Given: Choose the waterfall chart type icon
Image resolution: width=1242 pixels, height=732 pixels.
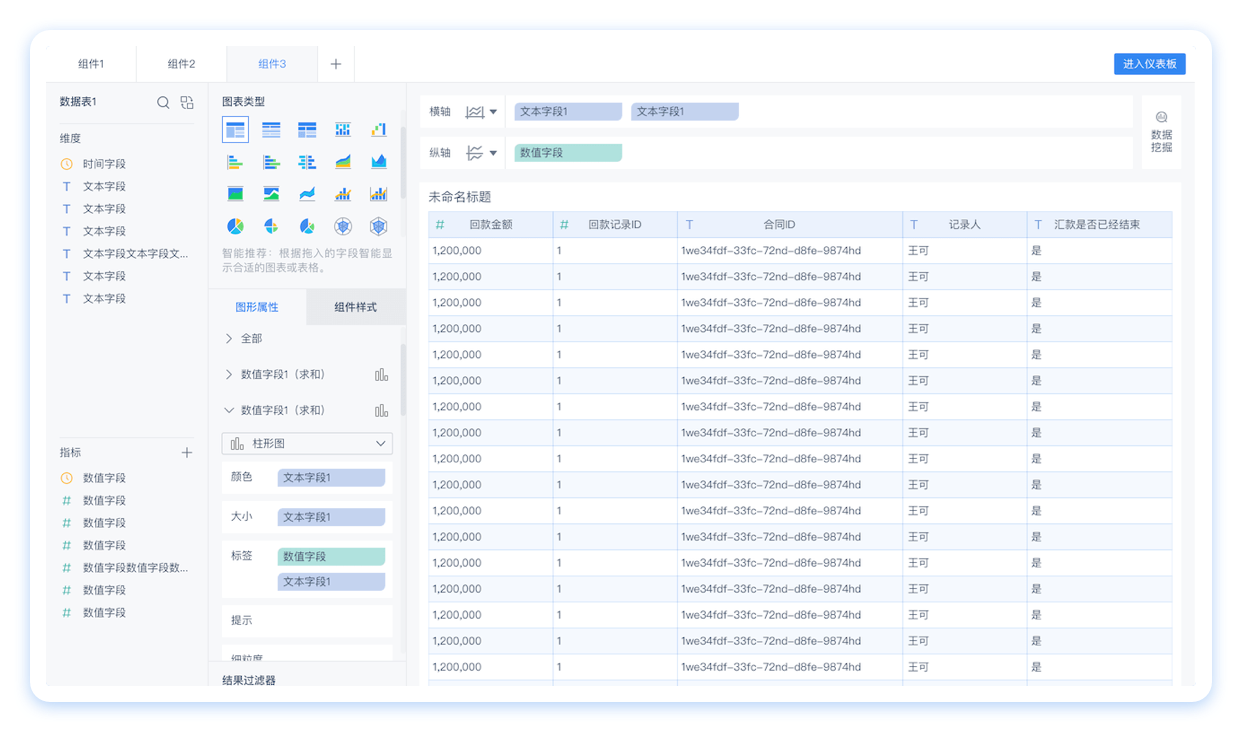Looking at the screenshot, I should [x=378, y=129].
